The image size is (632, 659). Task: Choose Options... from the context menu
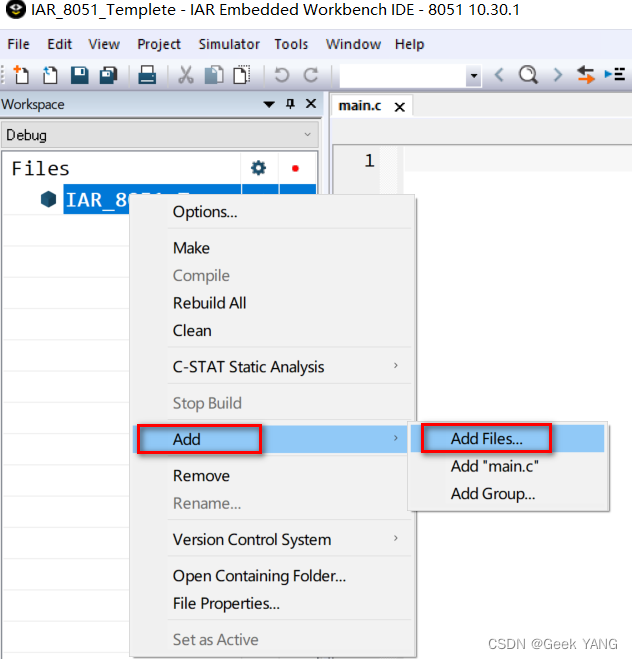(x=205, y=211)
